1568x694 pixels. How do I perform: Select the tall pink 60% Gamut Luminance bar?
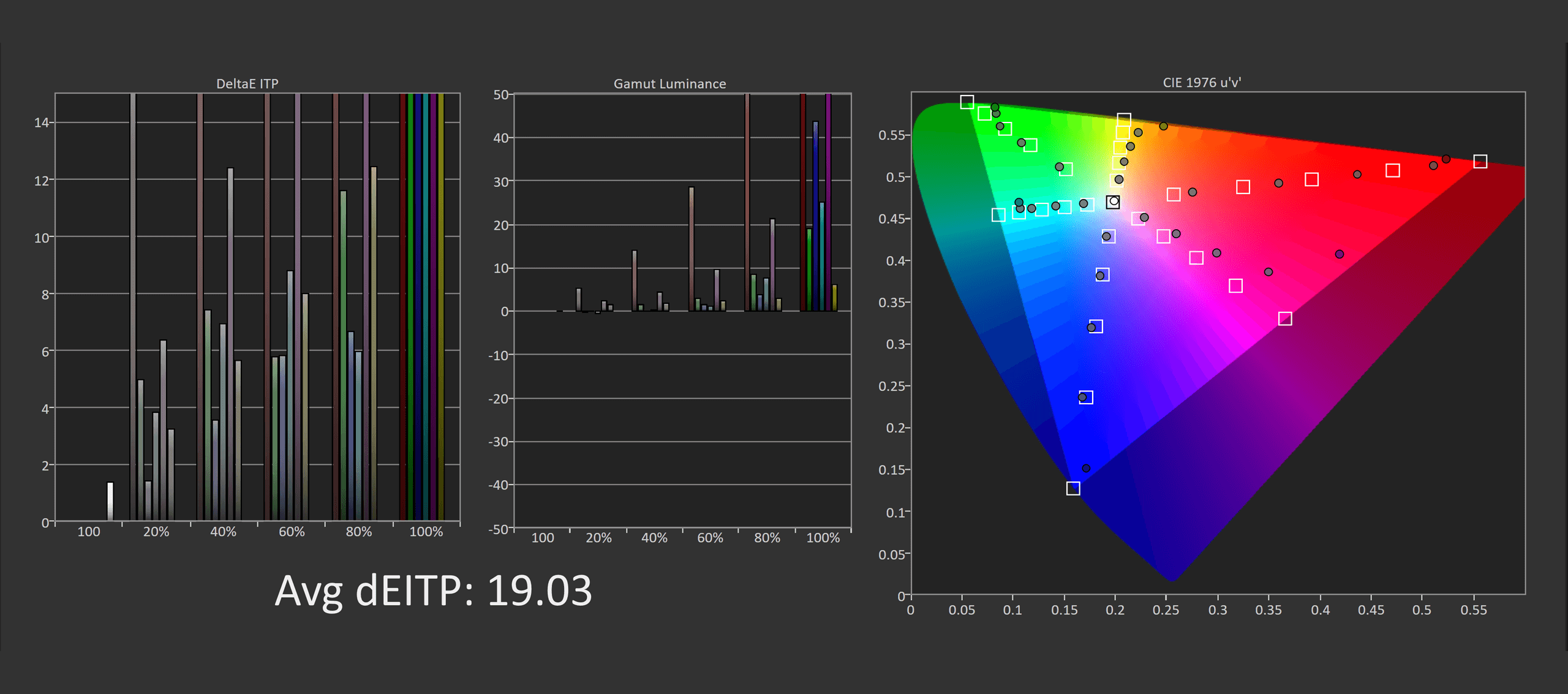pyautogui.click(x=692, y=248)
